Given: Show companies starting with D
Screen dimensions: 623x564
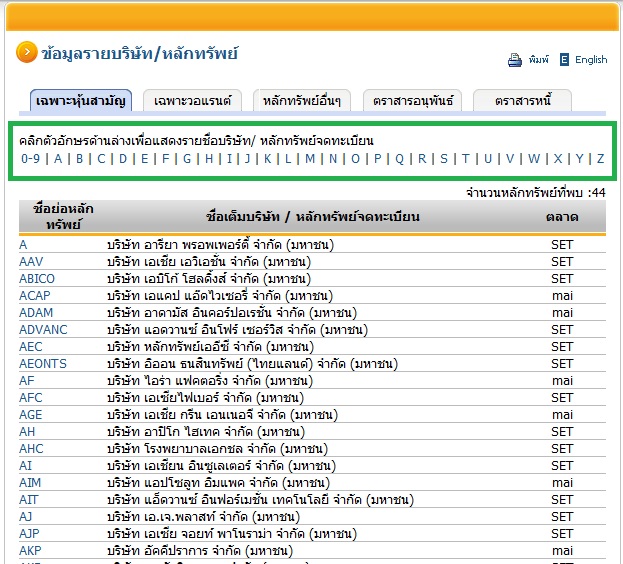Looking at the screenshot, I should click(x=123, y=159).
